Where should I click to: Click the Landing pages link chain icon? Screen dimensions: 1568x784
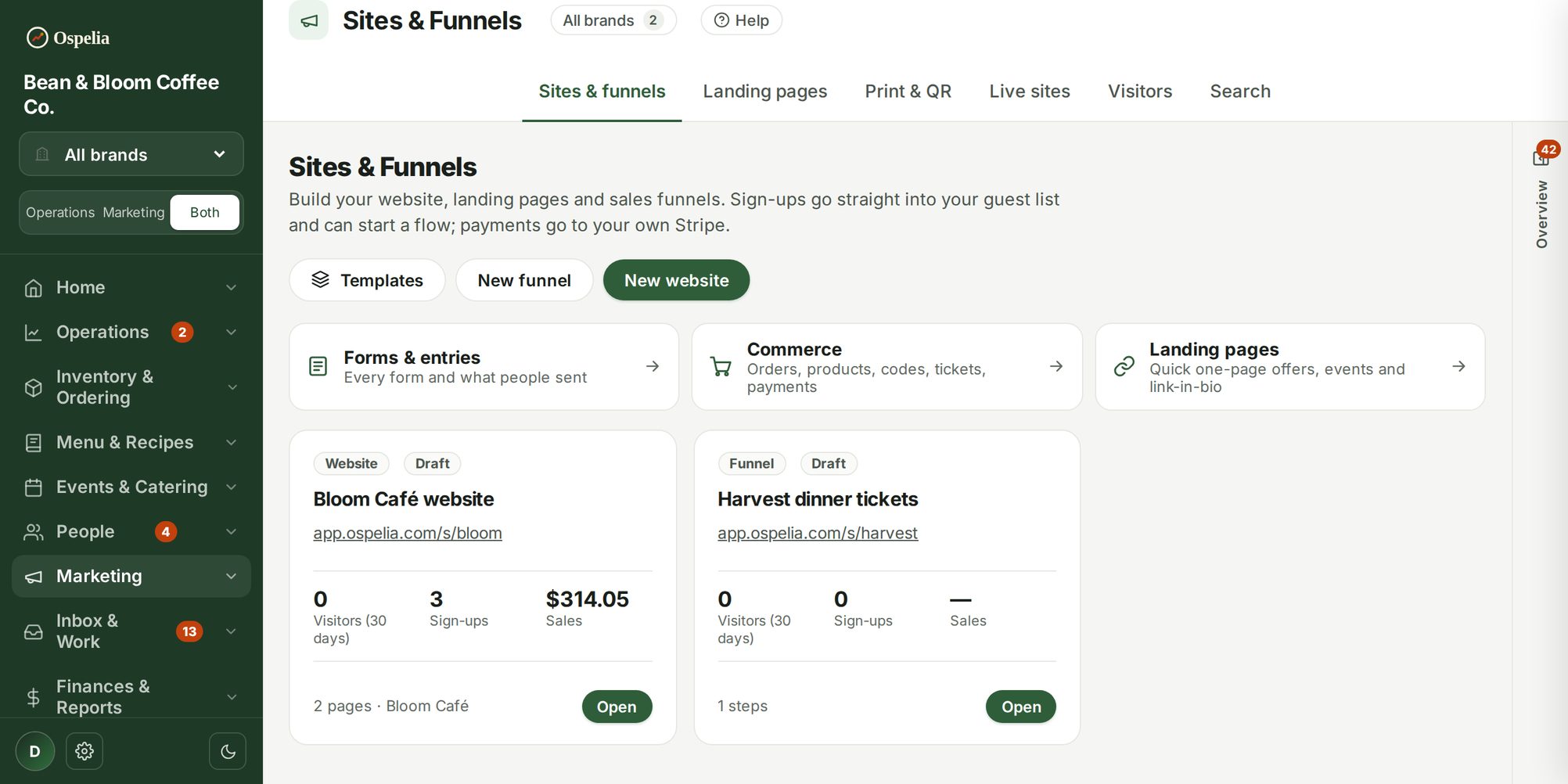1124,366
